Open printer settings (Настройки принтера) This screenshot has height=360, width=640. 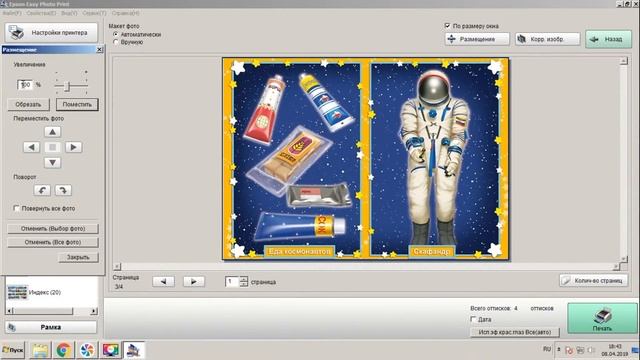pyautogui.click(x=51, y=32)
